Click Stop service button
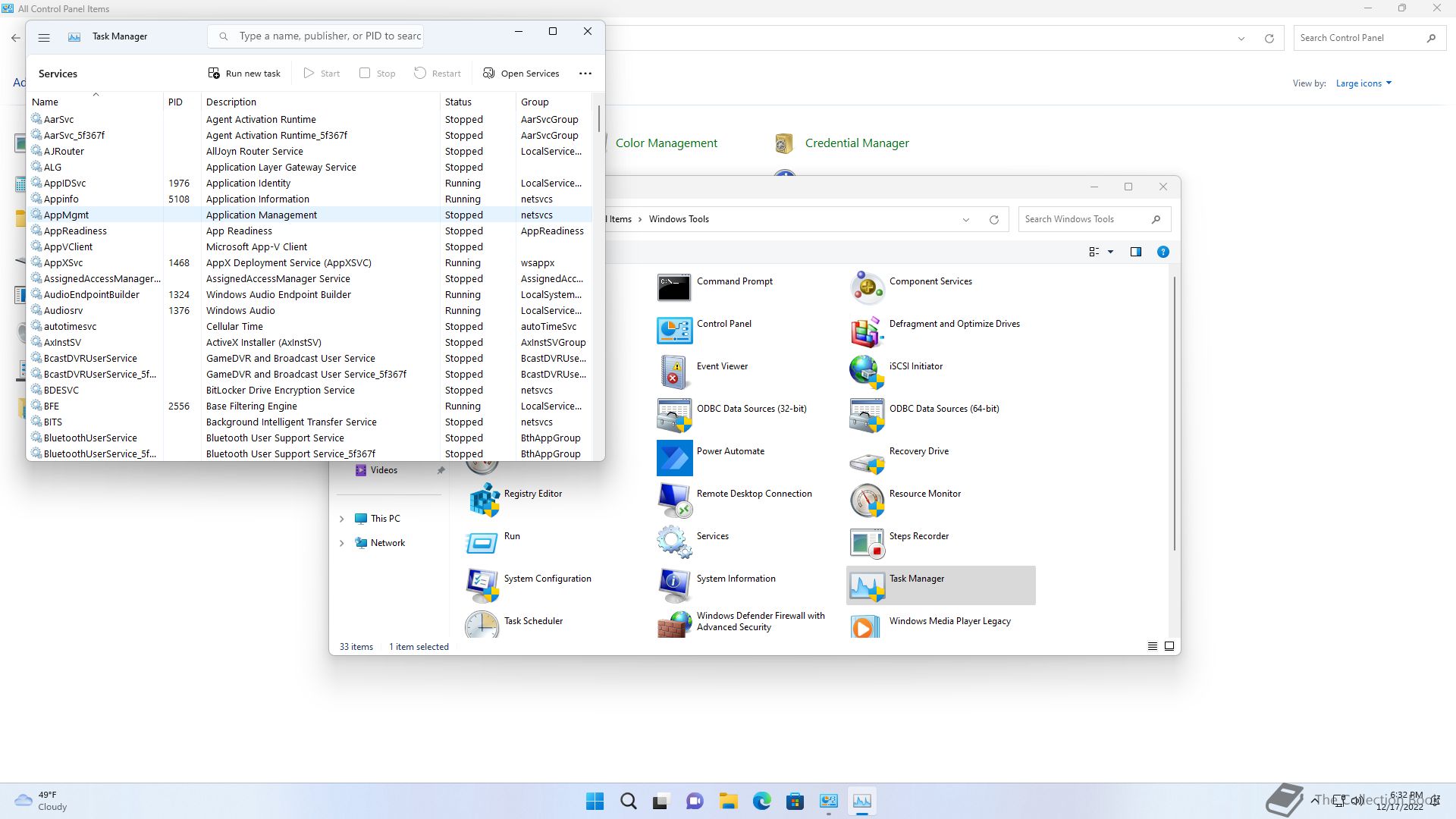This screenshot has height=819, width=1456. [377, 74]
